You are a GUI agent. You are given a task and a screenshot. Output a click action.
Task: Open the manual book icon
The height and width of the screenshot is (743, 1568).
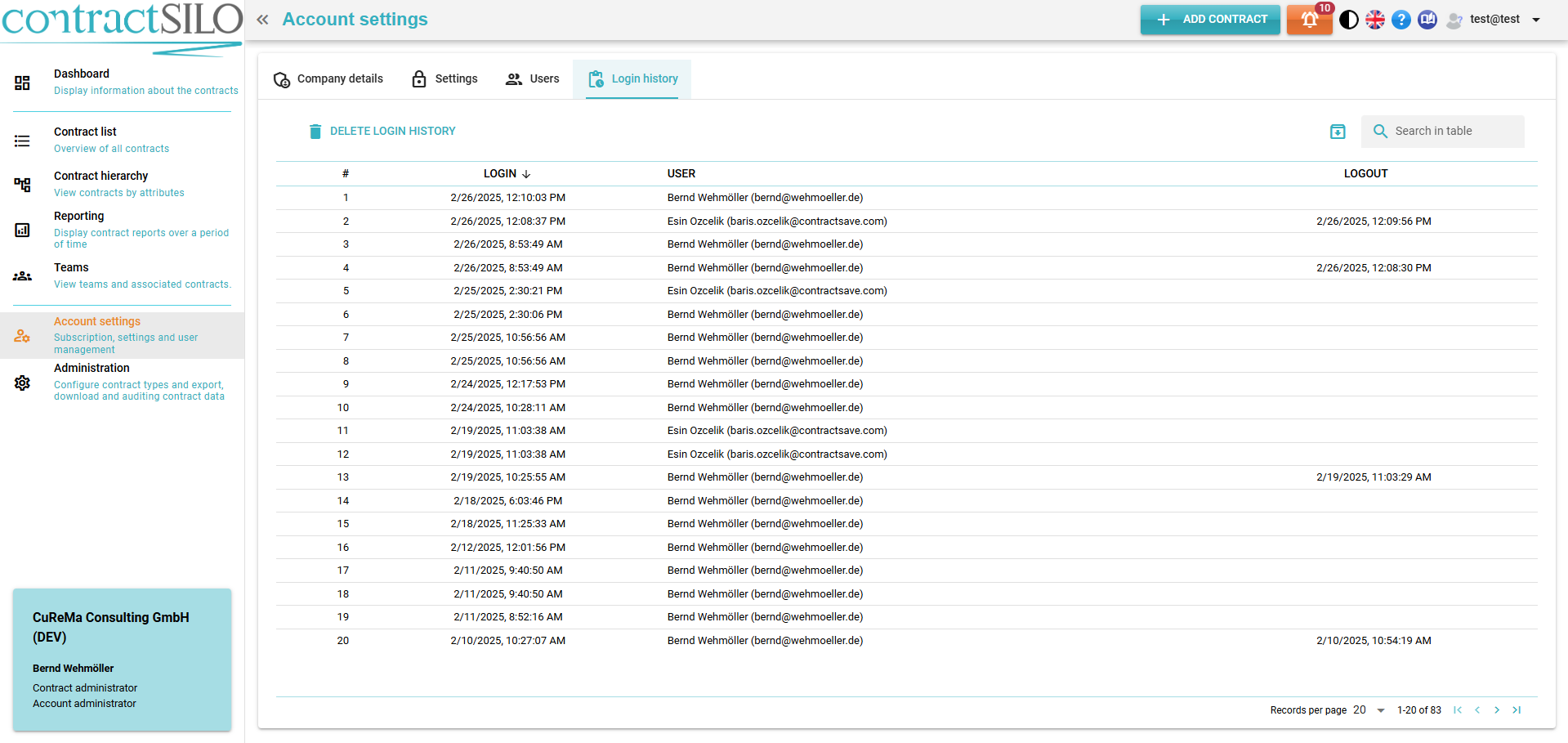pos(1427,20)
